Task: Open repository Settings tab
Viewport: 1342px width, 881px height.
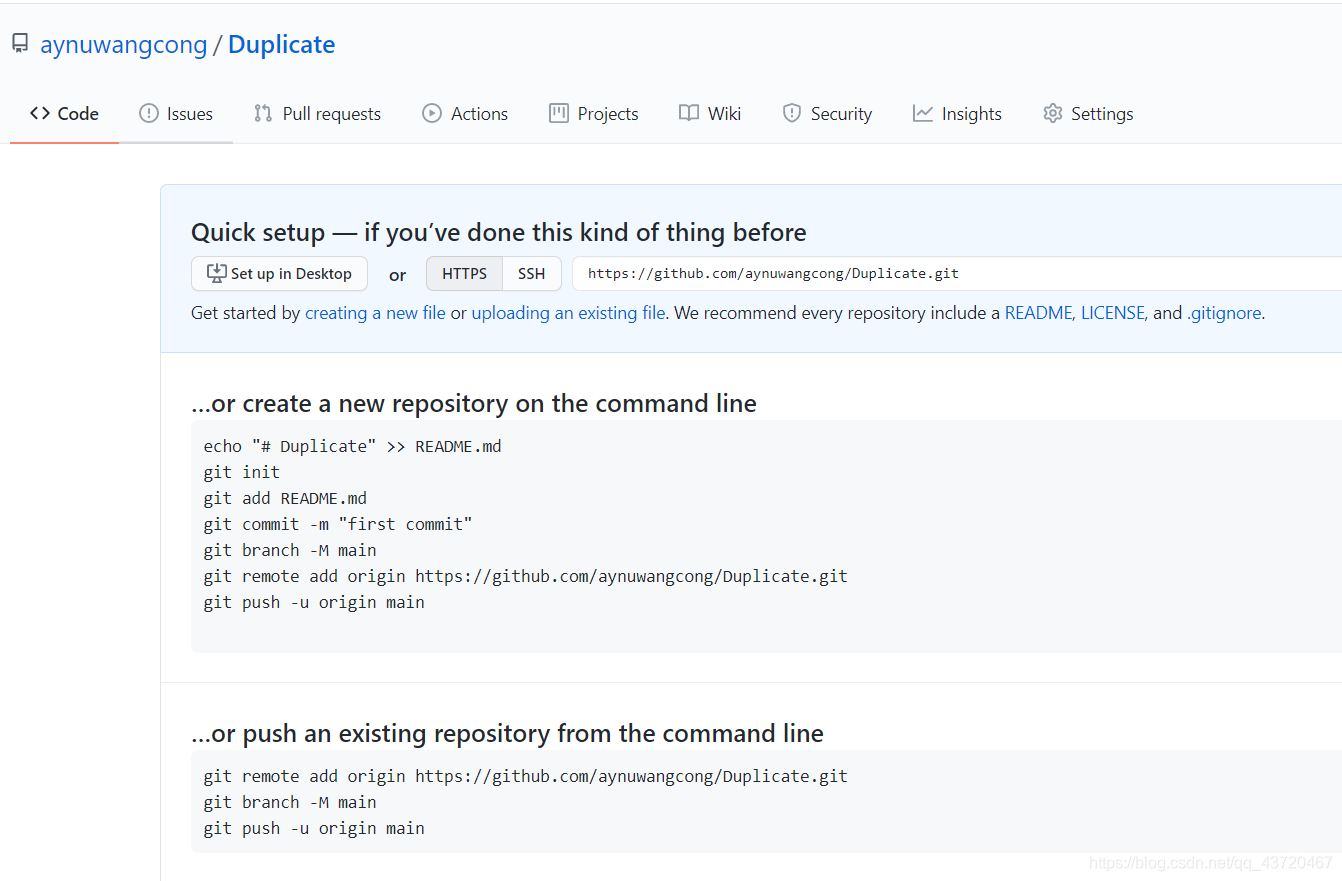Action: [x=1088, y=114]
